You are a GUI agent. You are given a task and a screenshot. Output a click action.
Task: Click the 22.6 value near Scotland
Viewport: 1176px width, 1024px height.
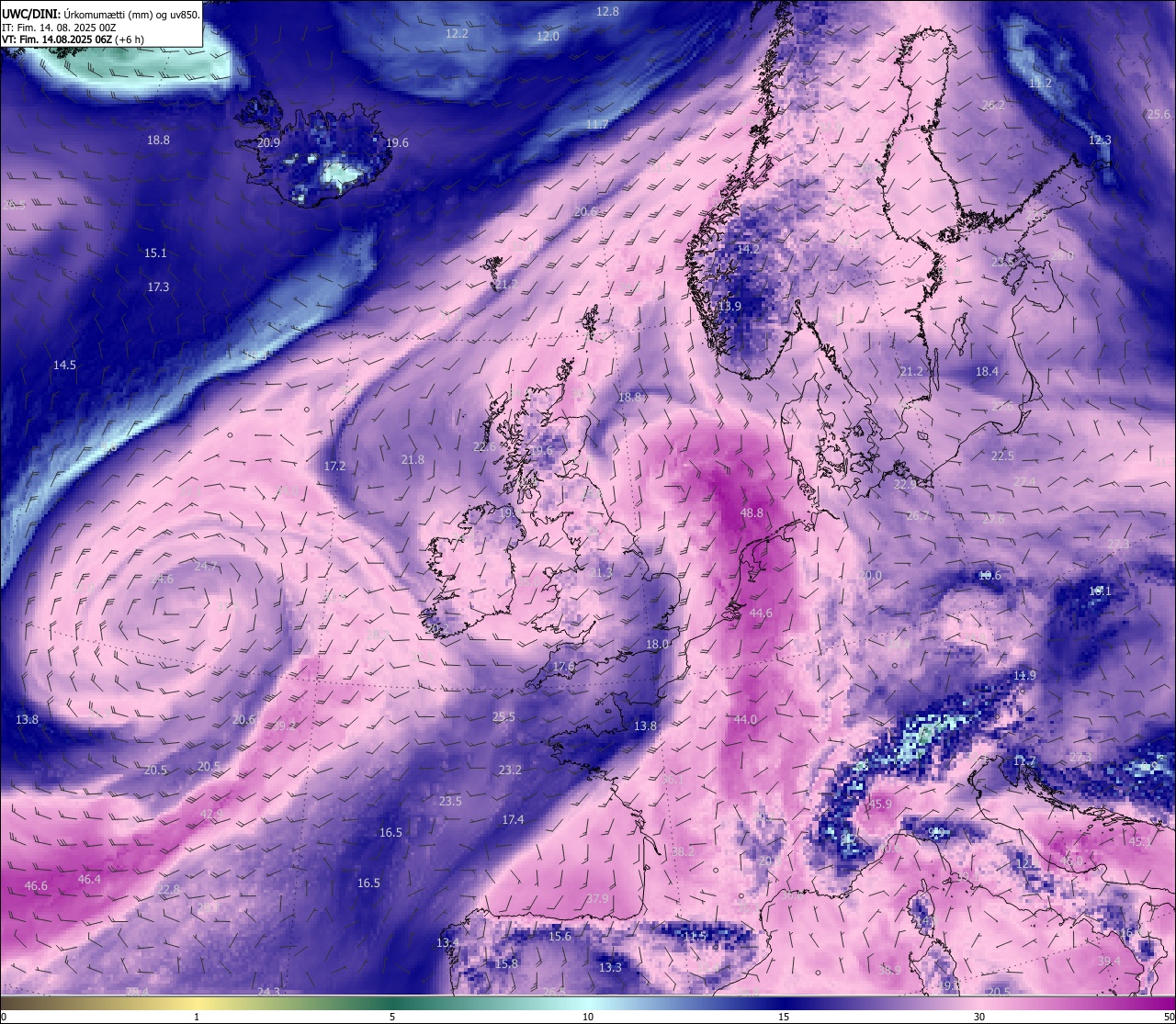point(484,447)
